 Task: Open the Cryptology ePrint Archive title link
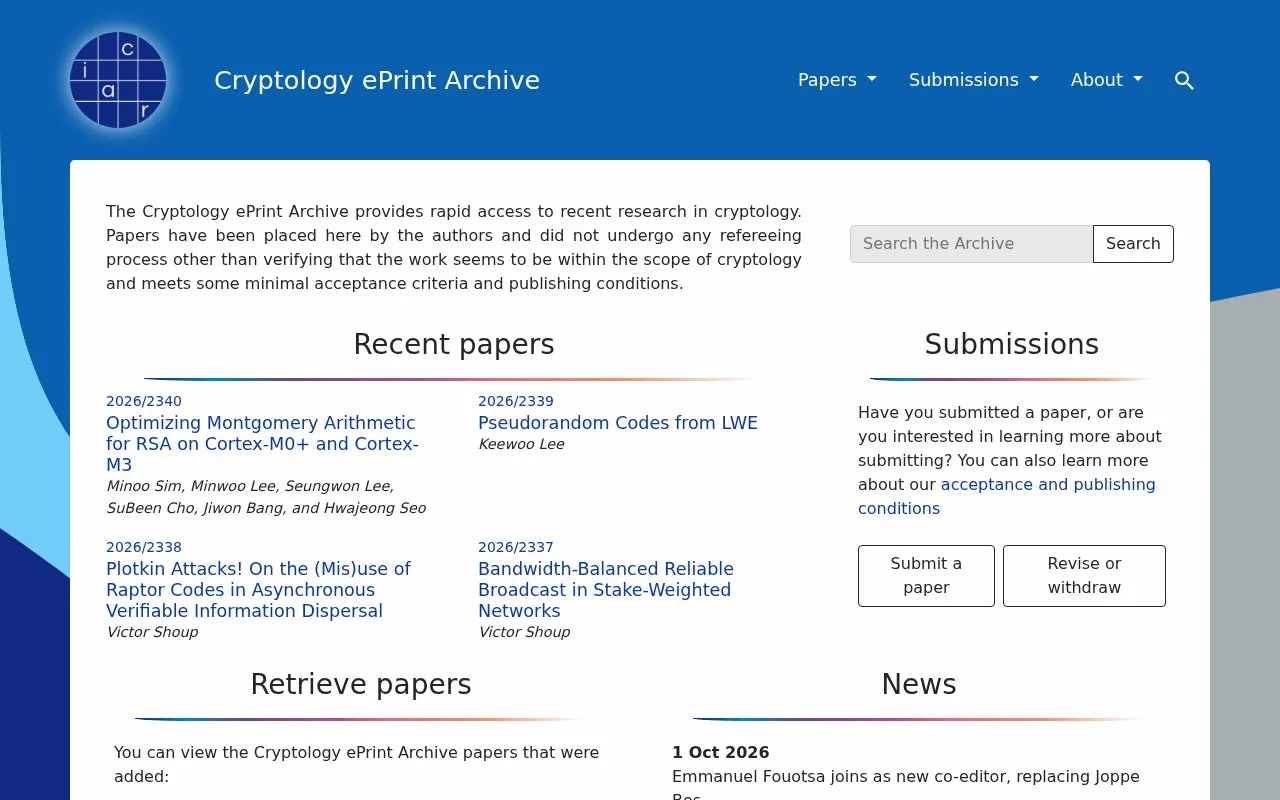click(x=377, y=80)
